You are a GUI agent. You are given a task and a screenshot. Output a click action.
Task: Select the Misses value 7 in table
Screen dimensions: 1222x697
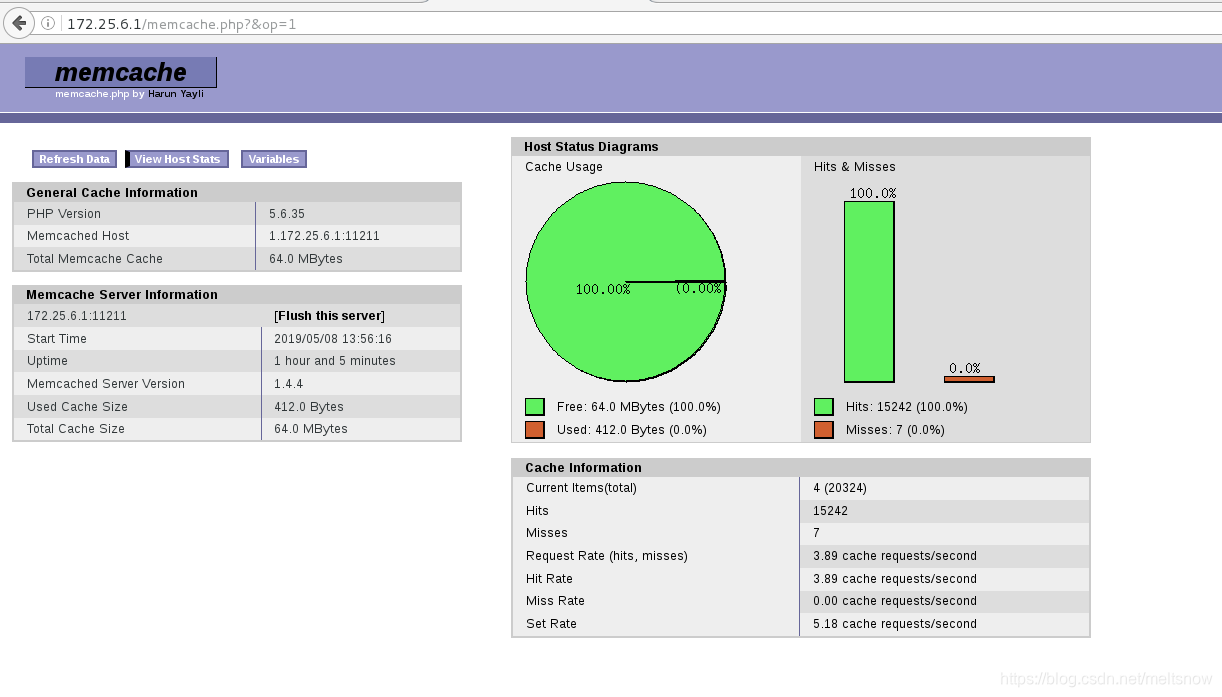coord(817,533)
